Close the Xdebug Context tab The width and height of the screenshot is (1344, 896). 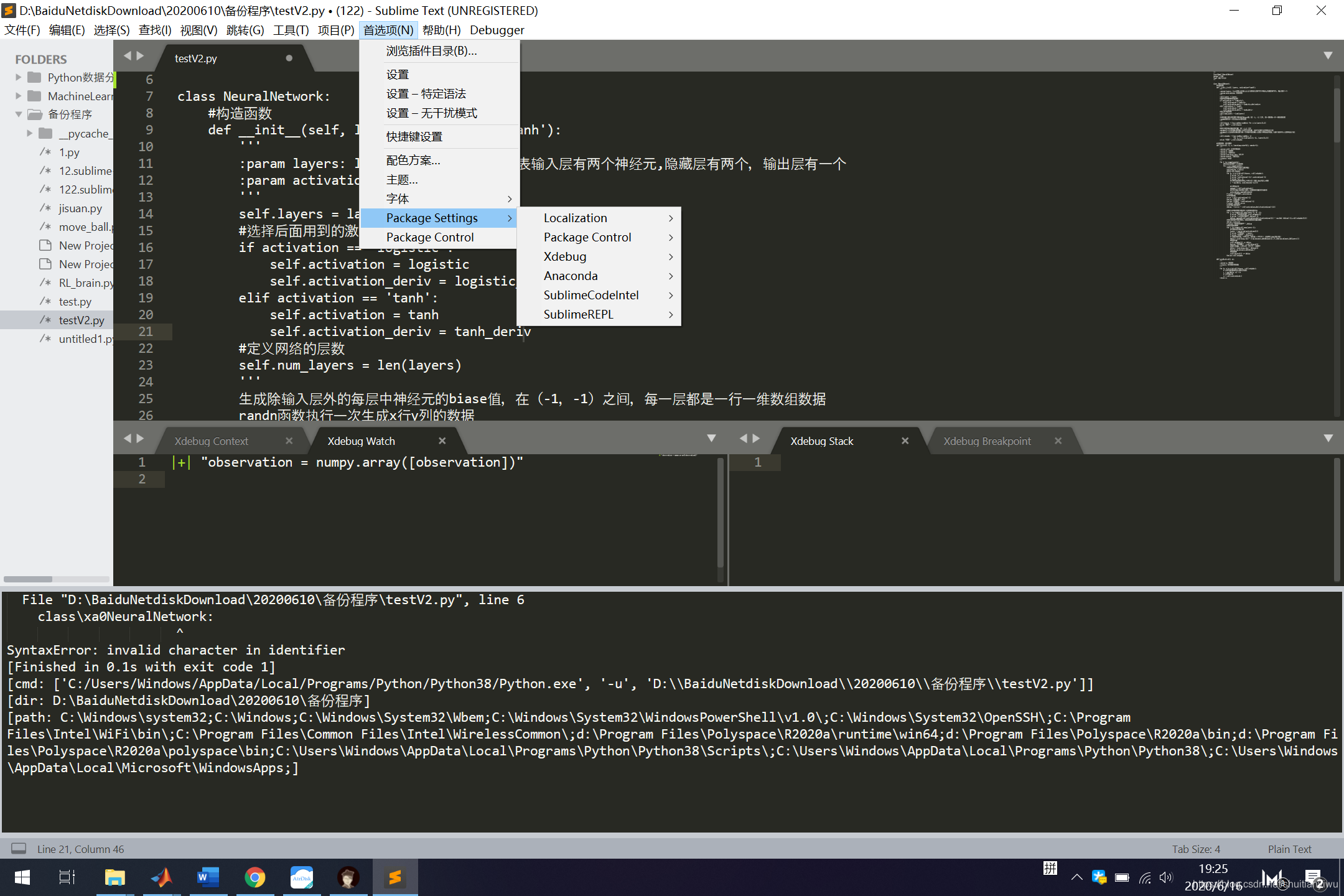point(289,441)
